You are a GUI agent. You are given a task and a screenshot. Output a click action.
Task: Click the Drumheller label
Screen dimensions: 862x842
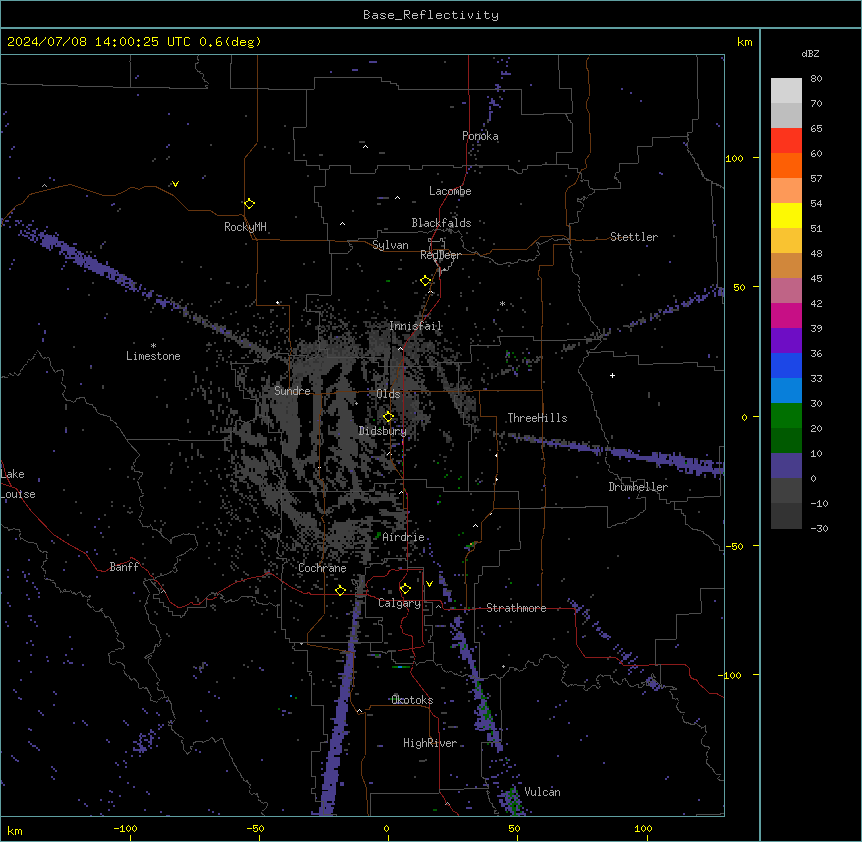[638, 487]
